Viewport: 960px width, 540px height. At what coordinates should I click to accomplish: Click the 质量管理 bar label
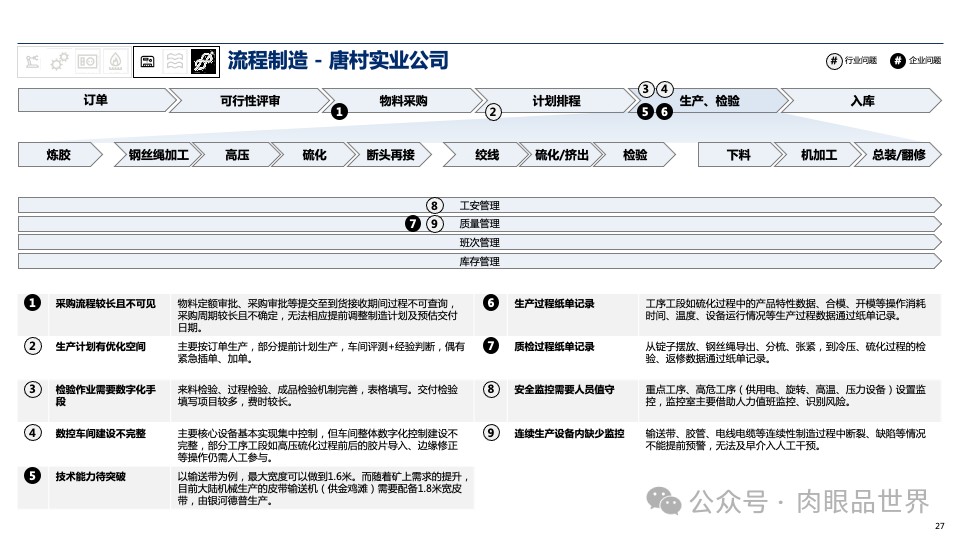[479, 223]
